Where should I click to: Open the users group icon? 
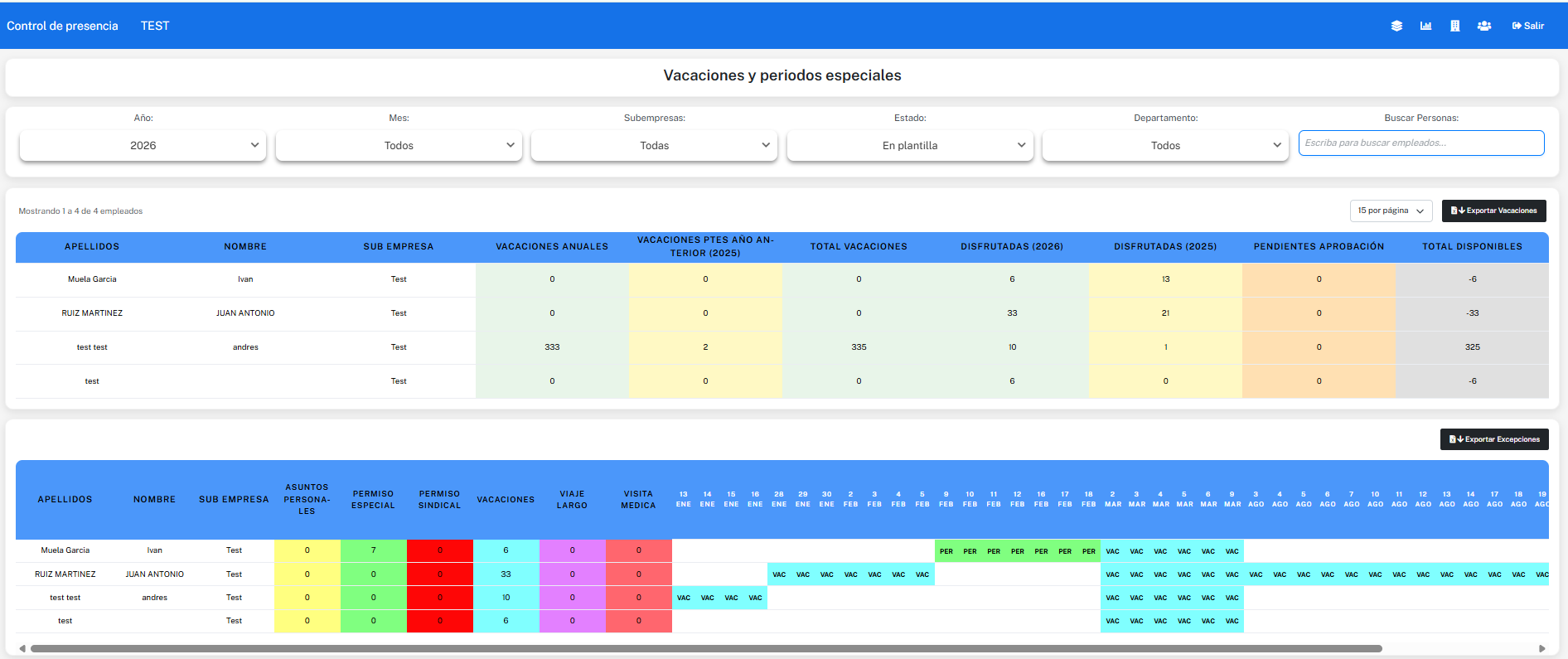pos(1483,26)
